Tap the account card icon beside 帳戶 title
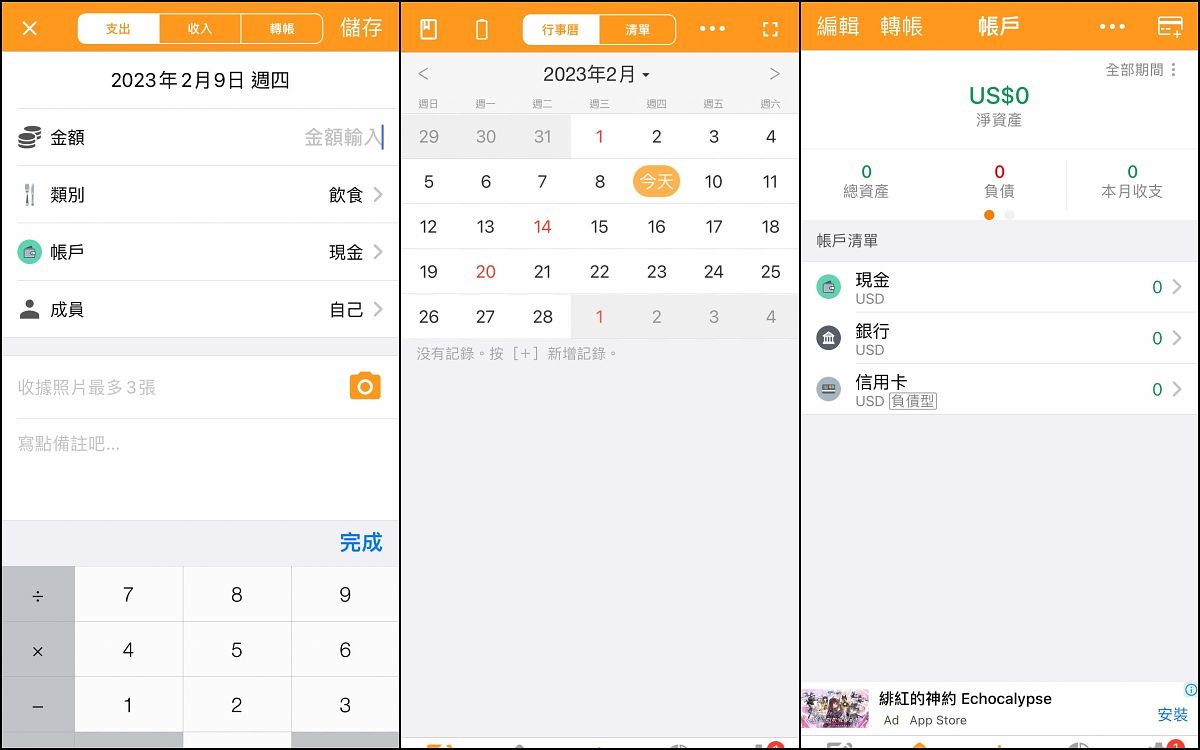 (x=1170, y=27)
